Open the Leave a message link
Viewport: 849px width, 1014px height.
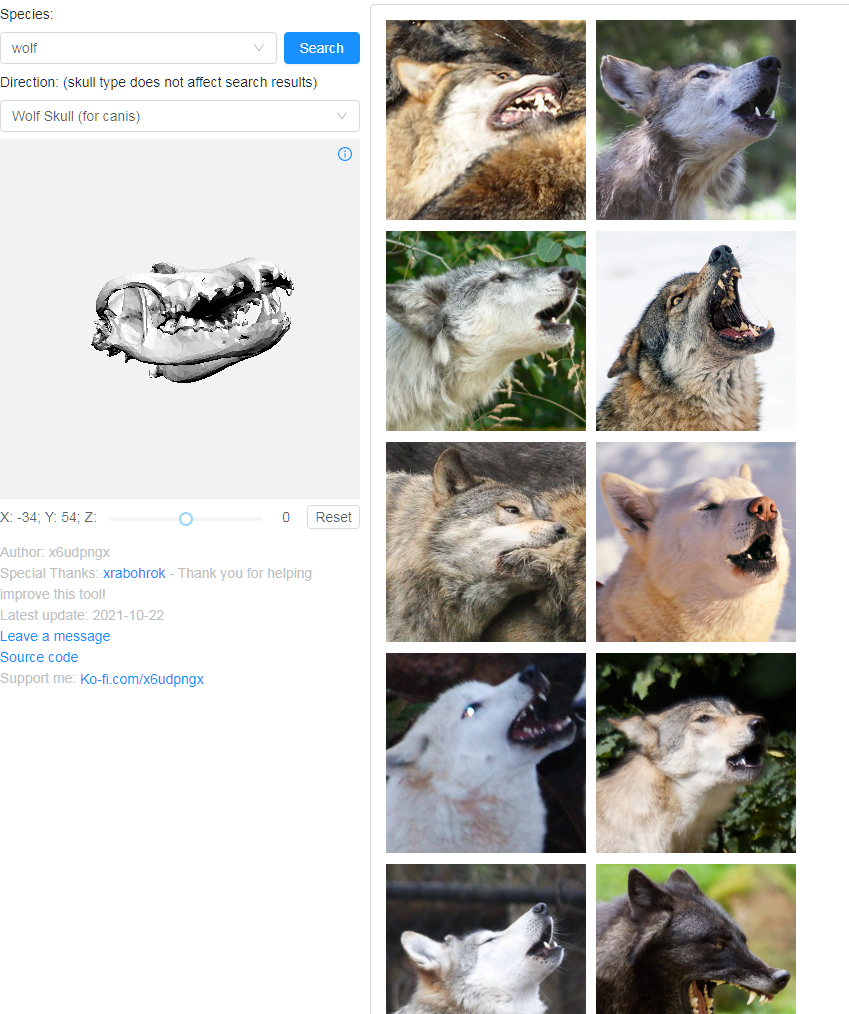[55, 636]
